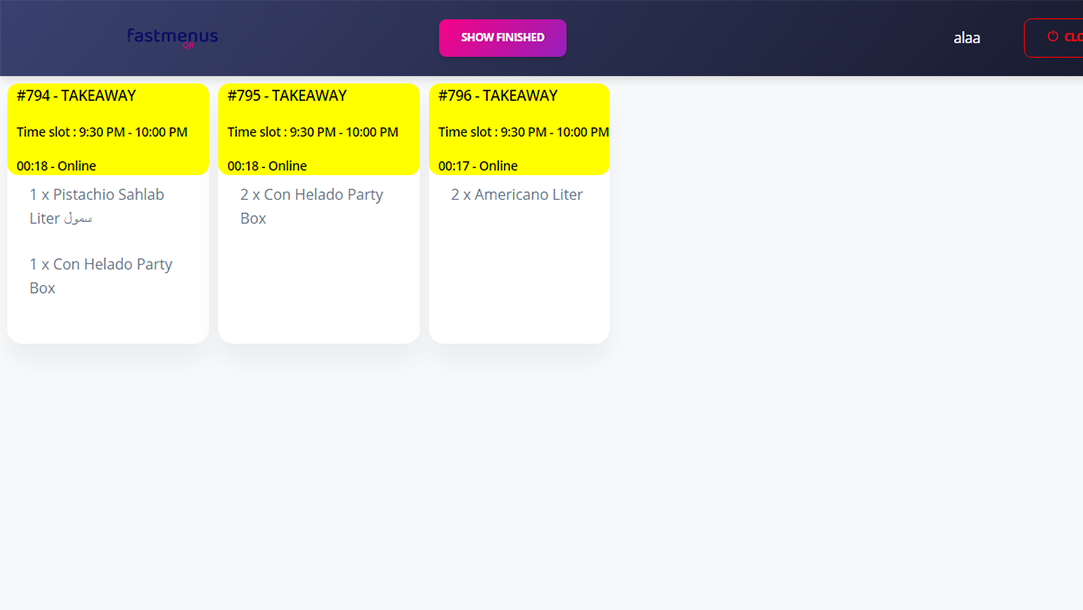The width and height of the screenshot is (1083, 610).
Task: Click the power icon in the top-right button
Action: tap(1052, 37)
